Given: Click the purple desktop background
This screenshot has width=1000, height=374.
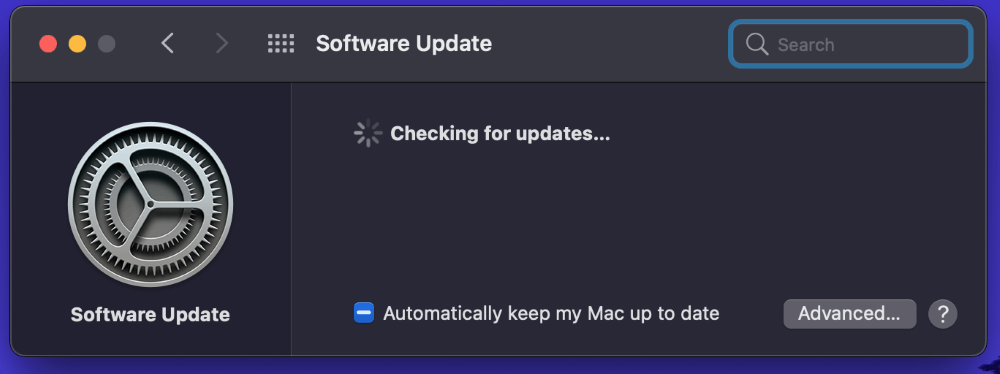Looking at the screenshot, I should (x=500, y=367).
